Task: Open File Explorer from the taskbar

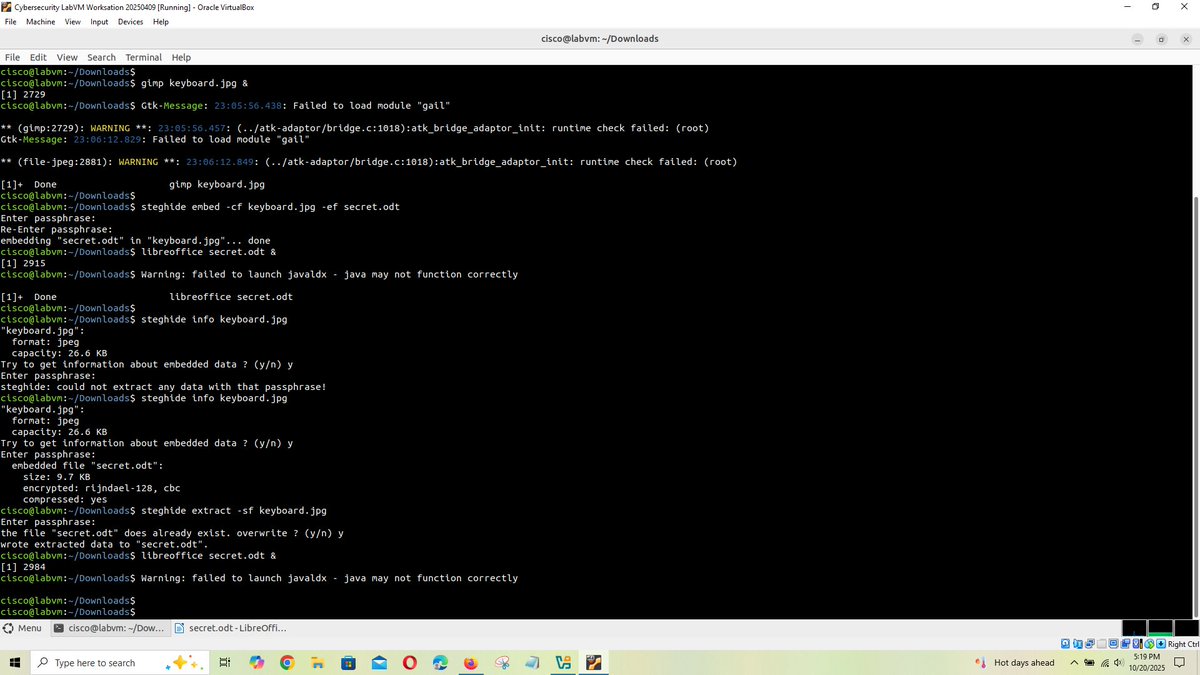Action: 317,662
